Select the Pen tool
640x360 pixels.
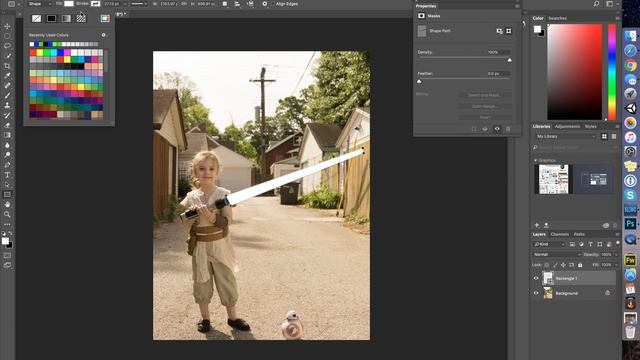coord(7,165)
